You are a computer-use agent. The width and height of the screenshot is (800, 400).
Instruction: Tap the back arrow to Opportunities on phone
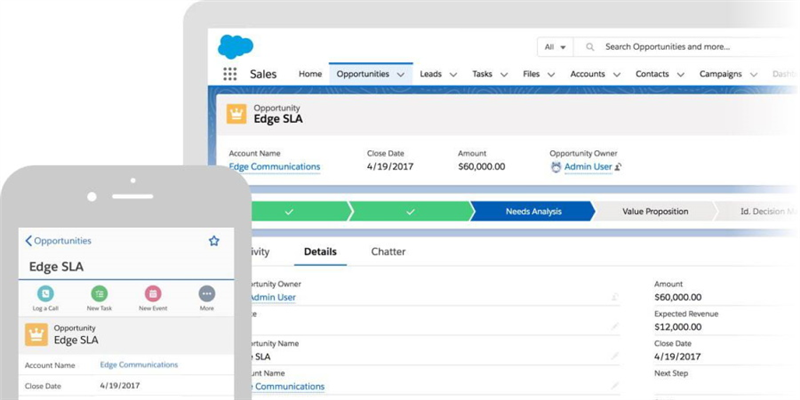(x=29, y=241)
